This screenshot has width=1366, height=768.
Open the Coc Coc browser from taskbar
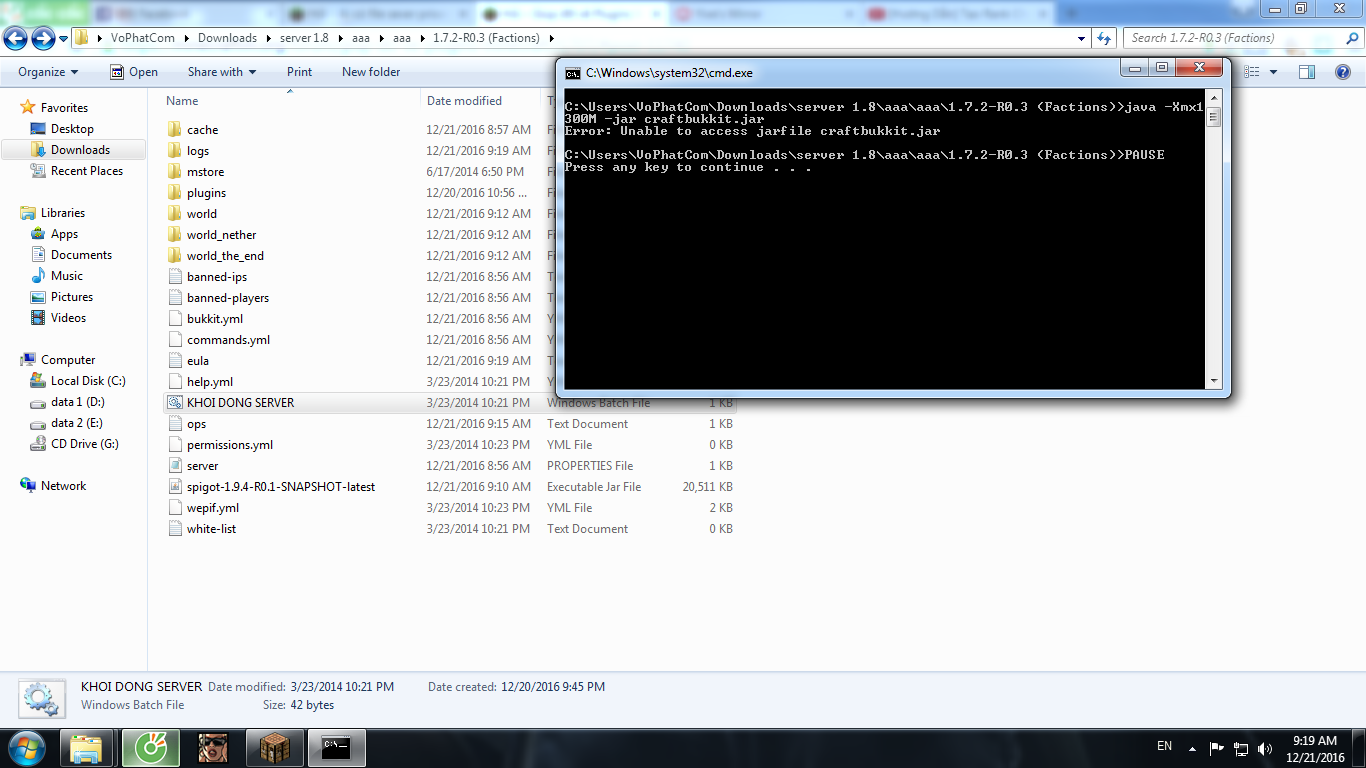tap(151, 747)
